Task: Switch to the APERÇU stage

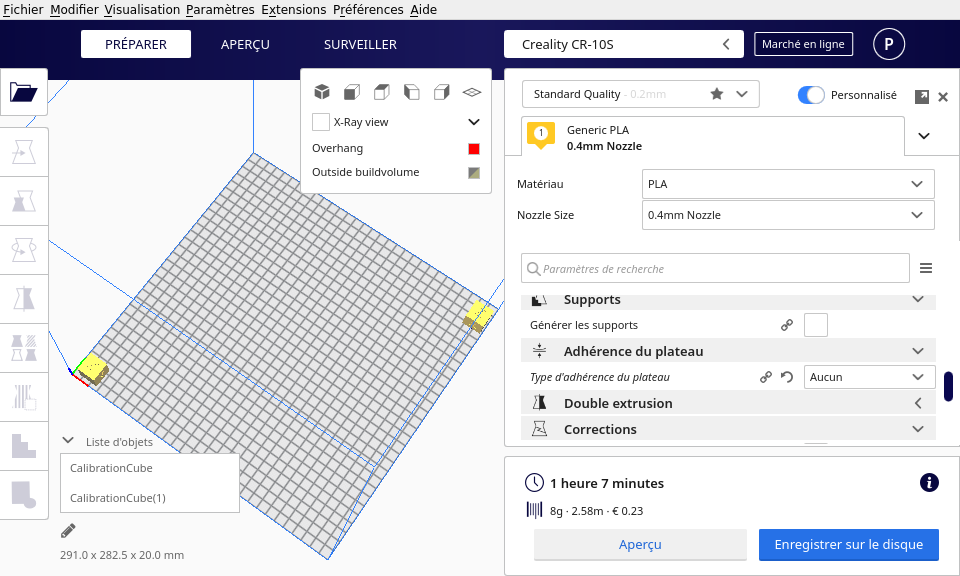Action: (x=245, y=44)
